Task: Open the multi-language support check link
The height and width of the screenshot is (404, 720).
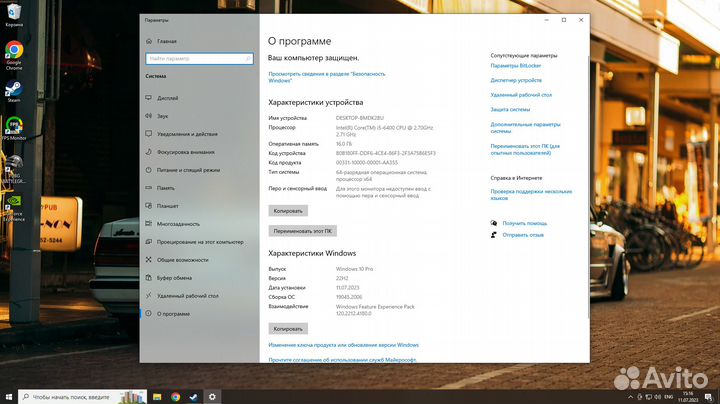Action: [531, 195]
